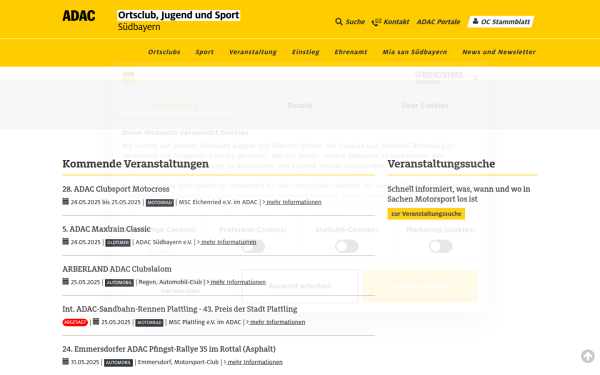The width and height of the screenshot is (600, 375).
Task: Click the zur Veranstaltungssuche button
Action: pyautogui.click(x=426, y=214)
